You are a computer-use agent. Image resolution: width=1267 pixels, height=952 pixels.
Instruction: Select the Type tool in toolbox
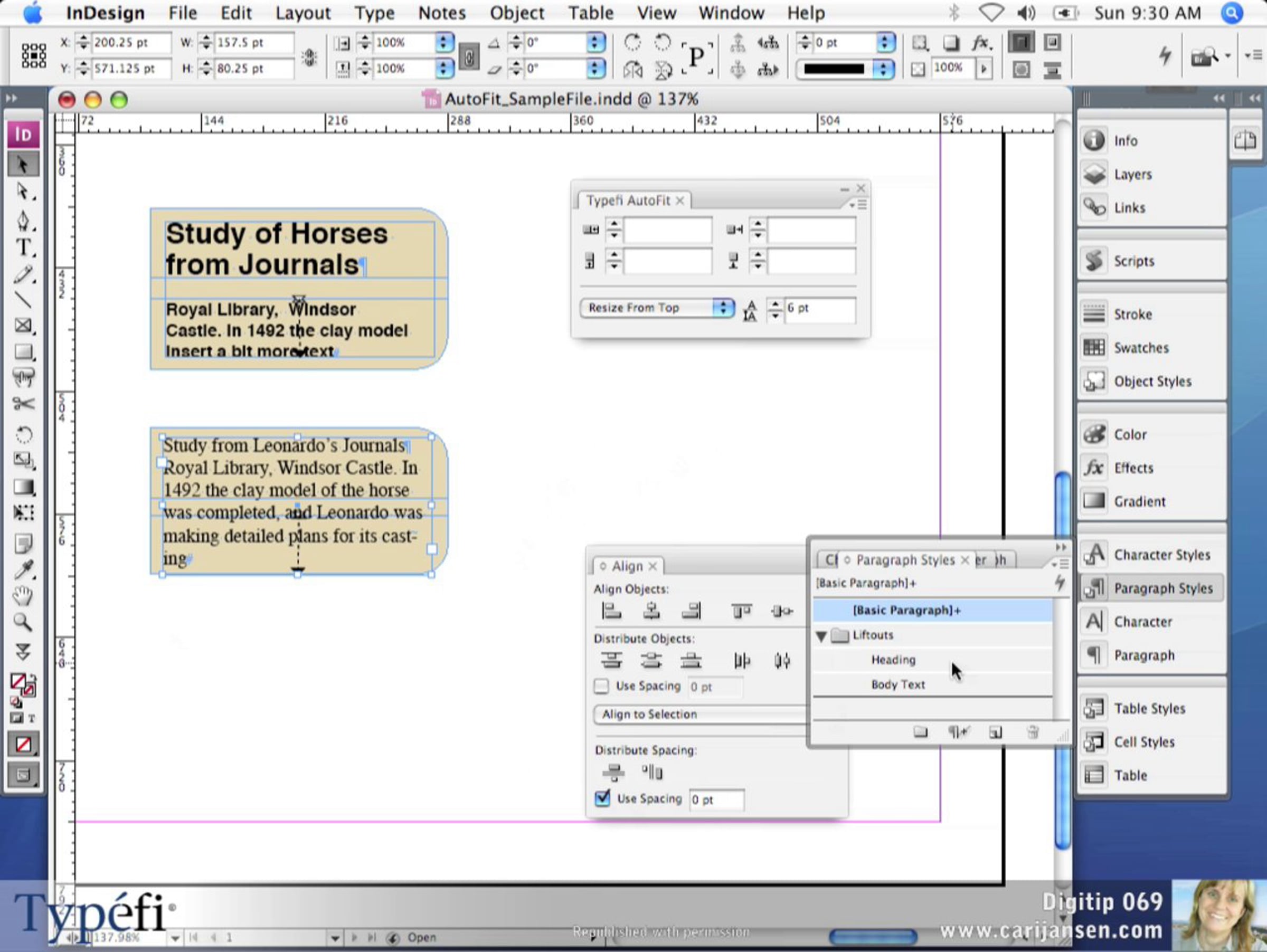click(23, 248)
